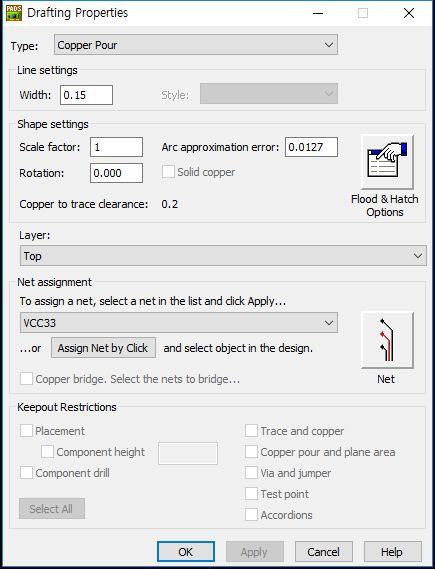The width and height of the screenshot is (435, 569).
Task: Enable Copper bridge checkbox
Action: 26,379
